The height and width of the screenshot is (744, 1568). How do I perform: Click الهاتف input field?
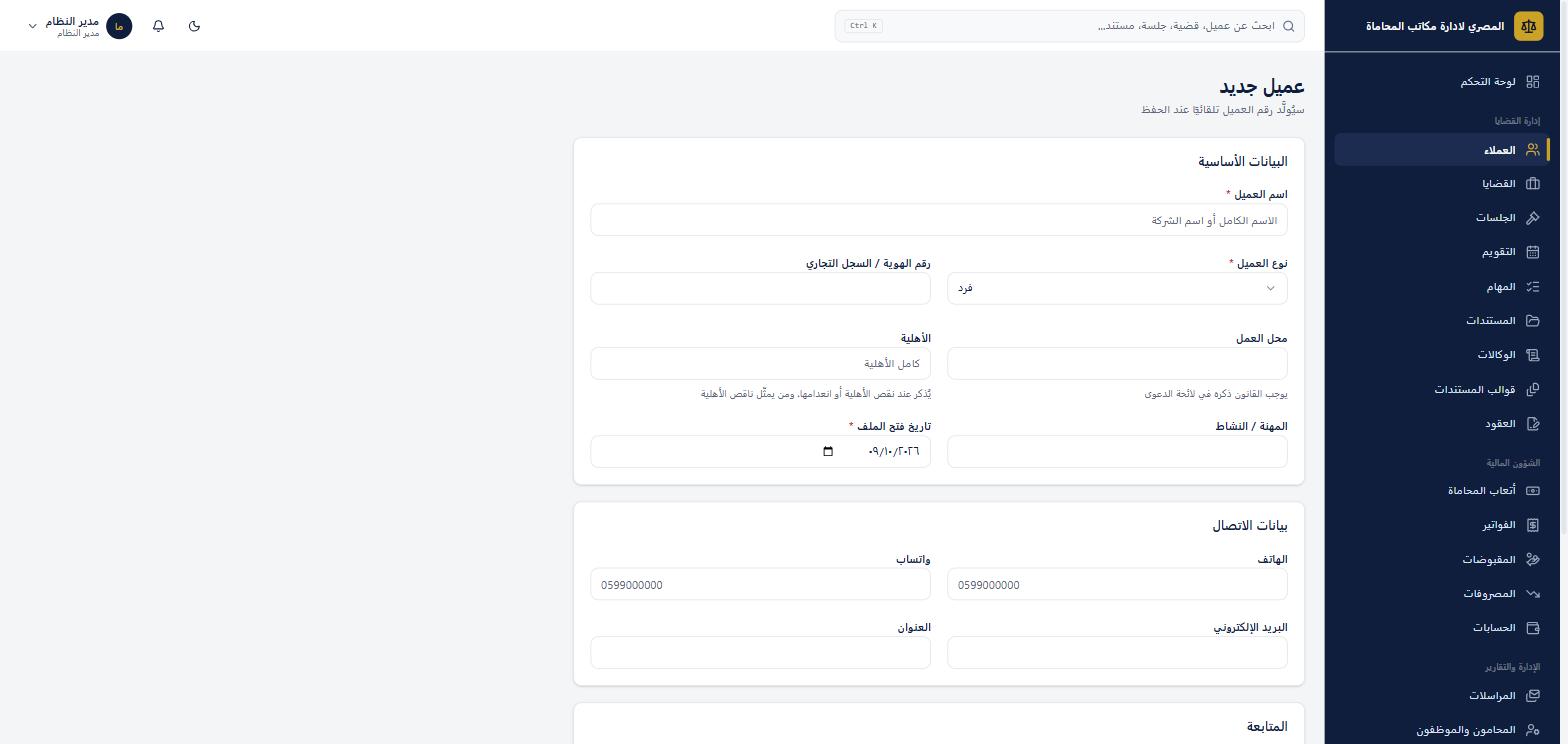point(1117,585)
